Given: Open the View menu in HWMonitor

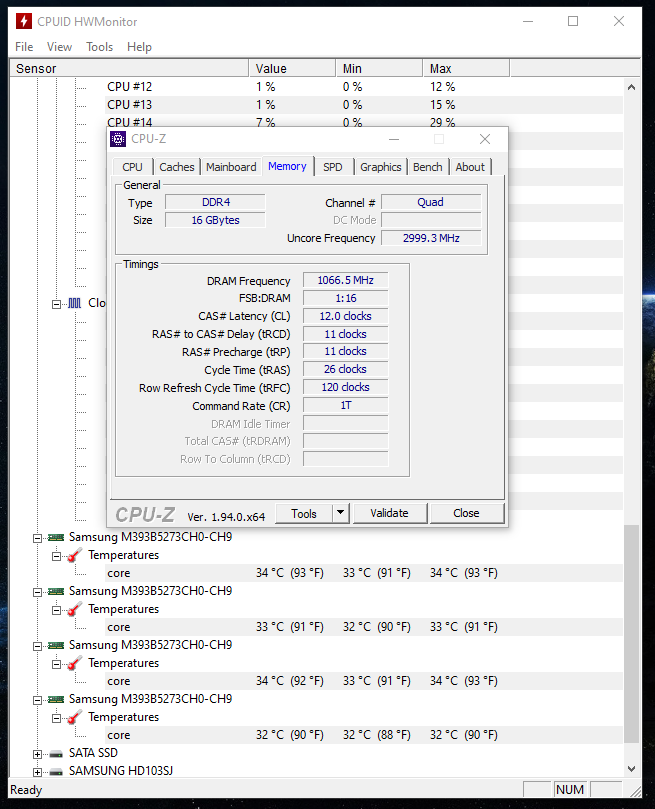Looking at the screenshot, I should point(59,47).
